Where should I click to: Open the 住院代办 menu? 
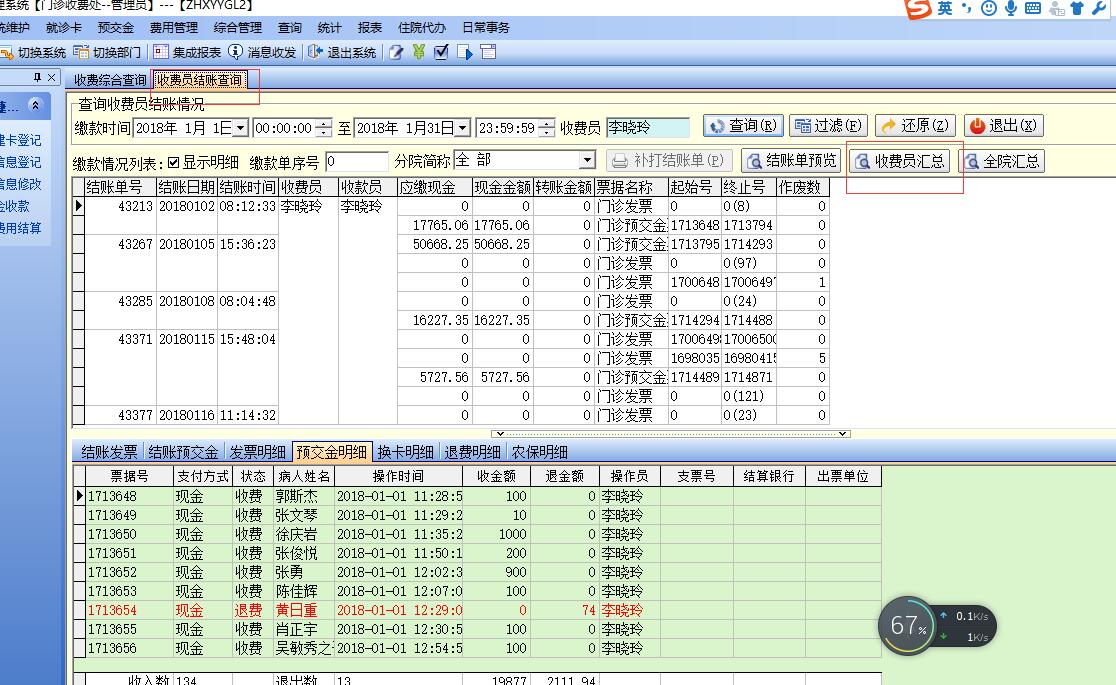pos(421,28)
